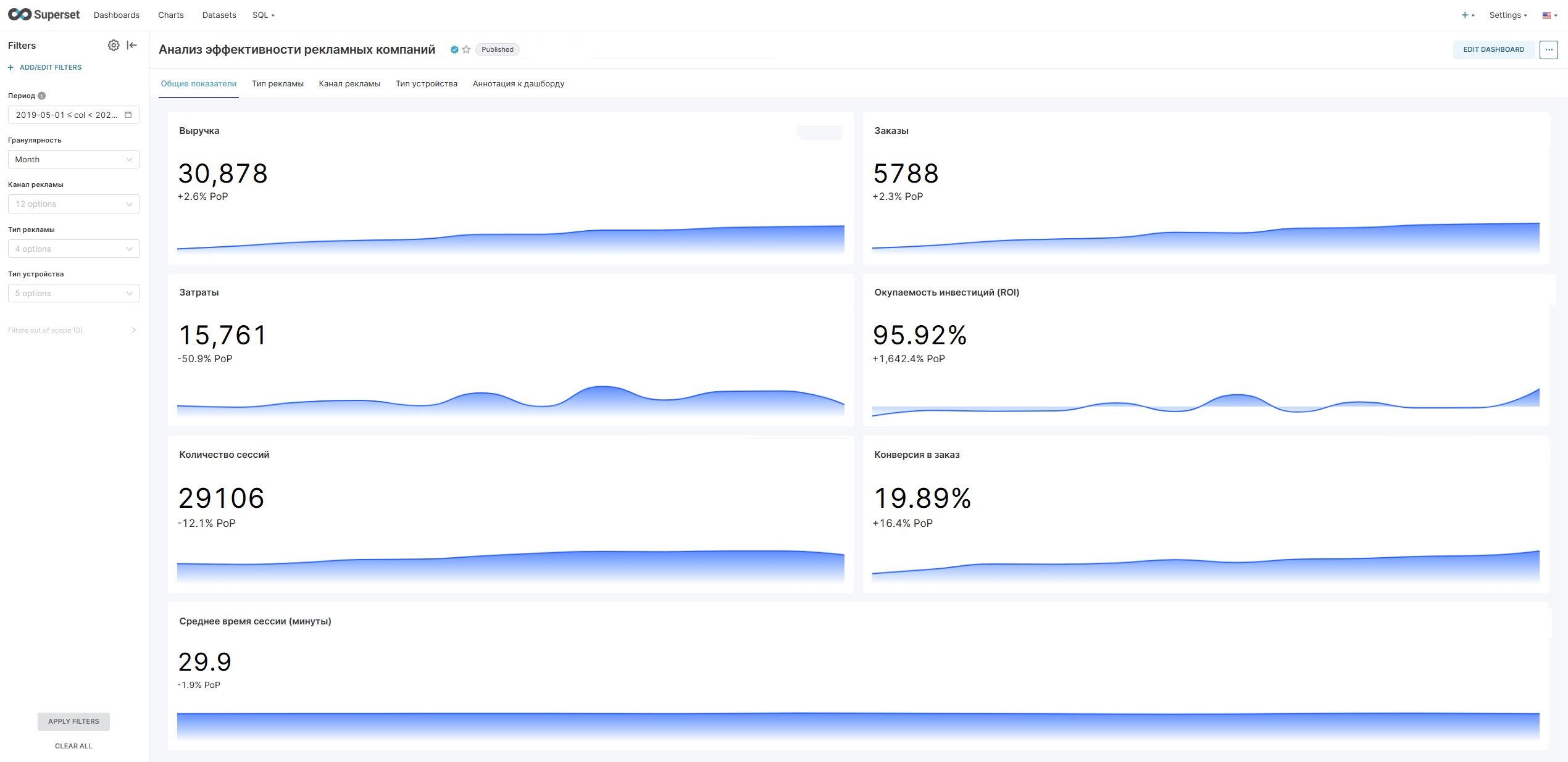The height and width of the screenshot is (762, 1568).
Task: Switch to the Тип рекламы tab
Action: coord(278,84)
